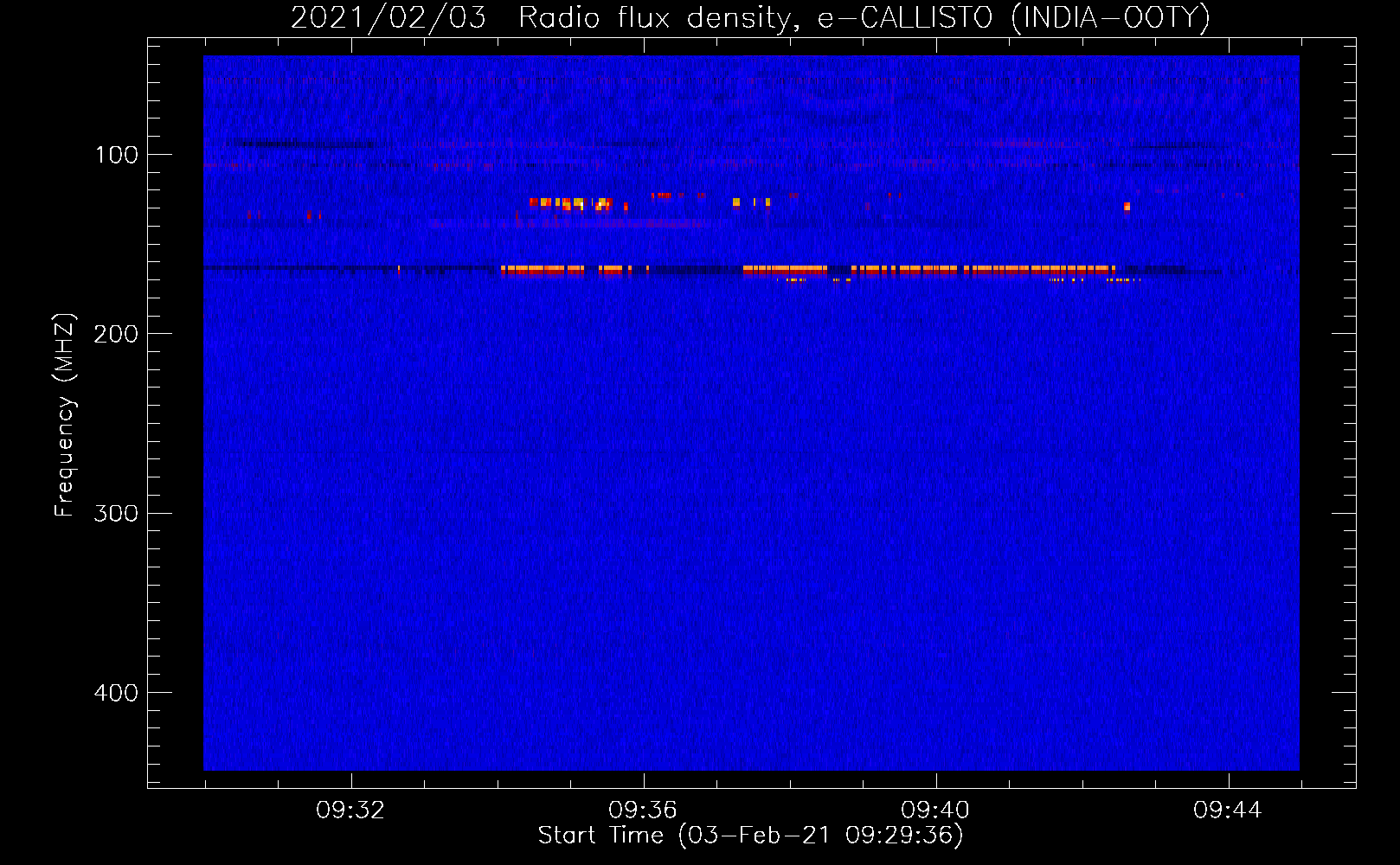Viewport: 1400px width, 865px height.
Task: Click the 300 frequency tick label
Action: click(117, 514)
